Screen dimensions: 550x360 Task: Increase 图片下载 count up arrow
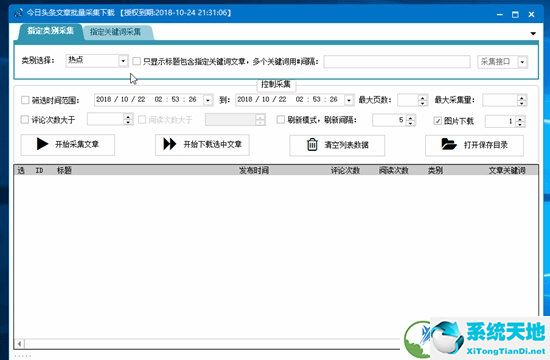pyautogui.click(x=520, y=119)
